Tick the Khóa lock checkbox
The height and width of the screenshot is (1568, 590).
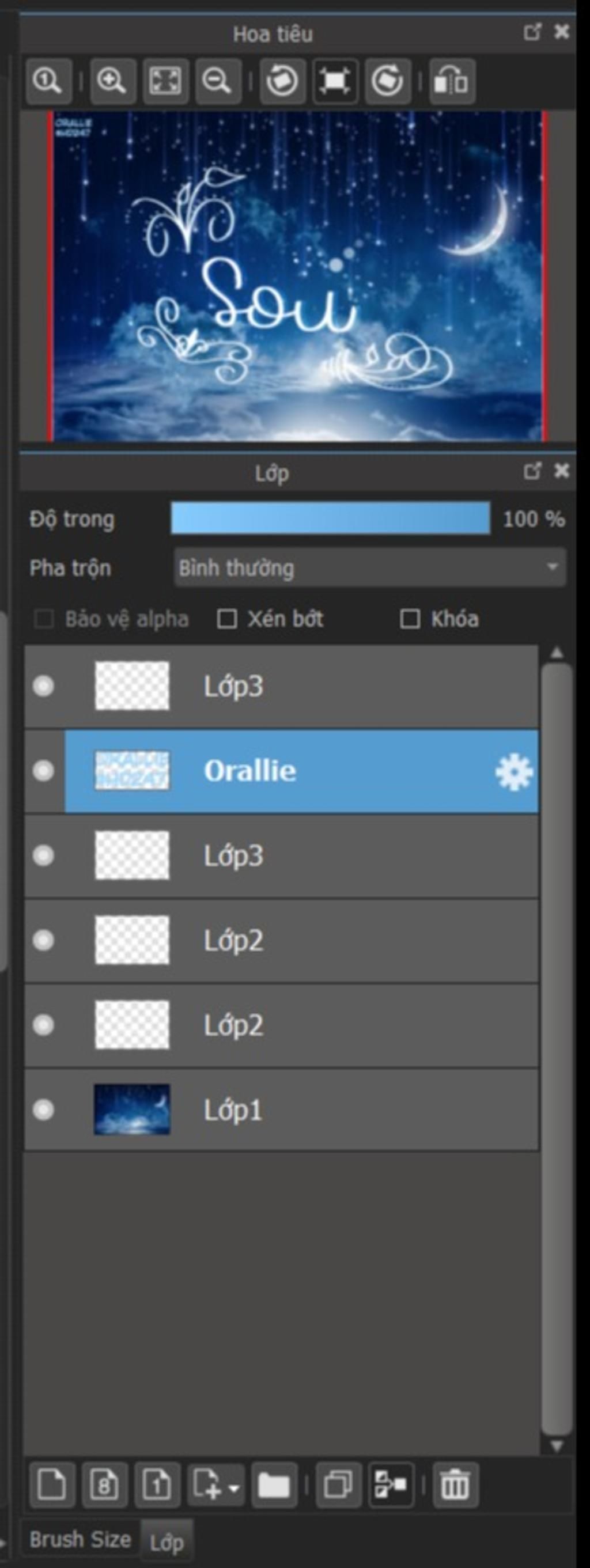coord(410,619)
